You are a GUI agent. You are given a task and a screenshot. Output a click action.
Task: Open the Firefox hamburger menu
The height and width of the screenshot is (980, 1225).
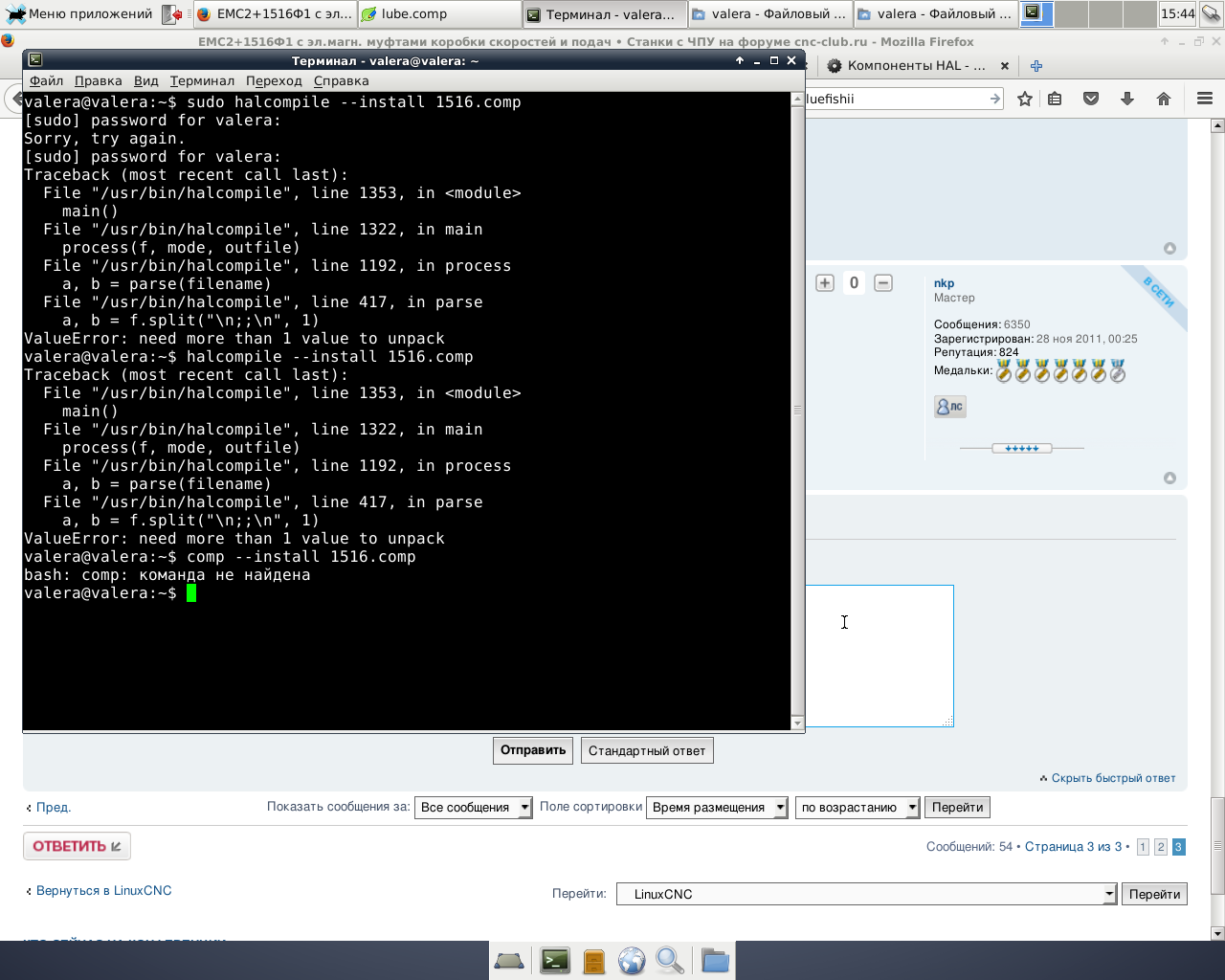tap(1205, 99)
